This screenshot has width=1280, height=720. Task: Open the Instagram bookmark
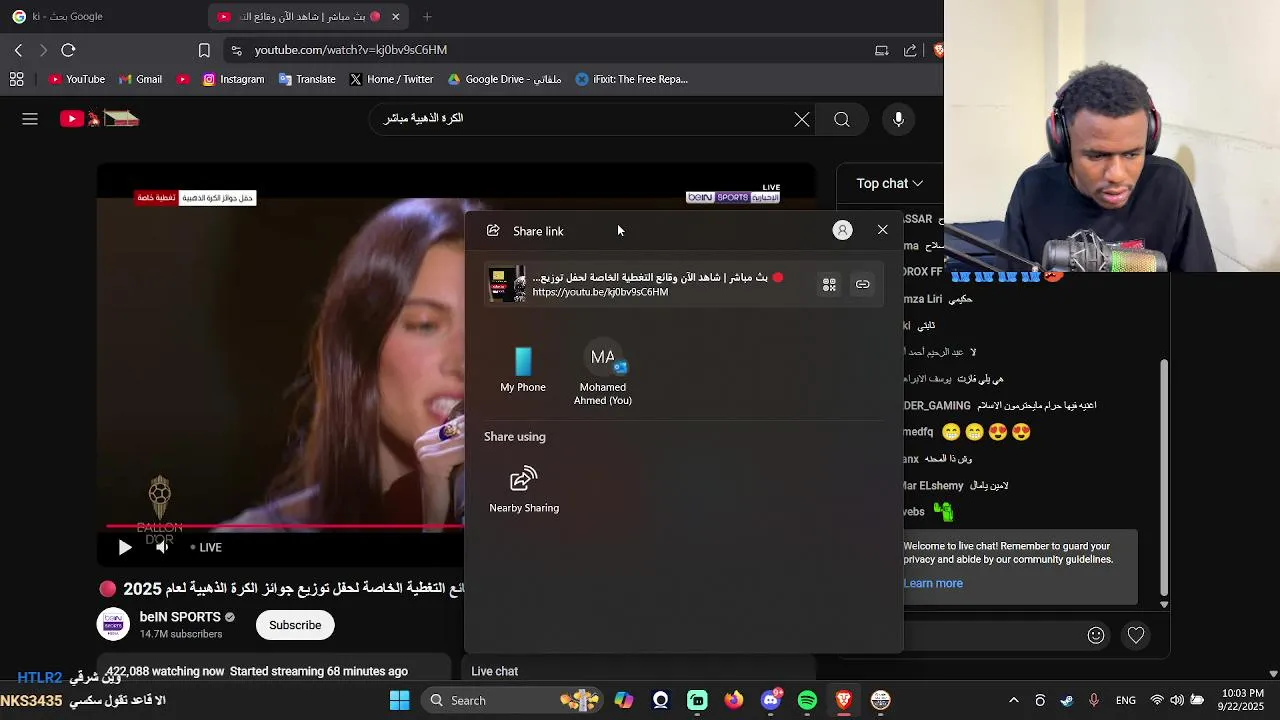(x=233, y=79)
